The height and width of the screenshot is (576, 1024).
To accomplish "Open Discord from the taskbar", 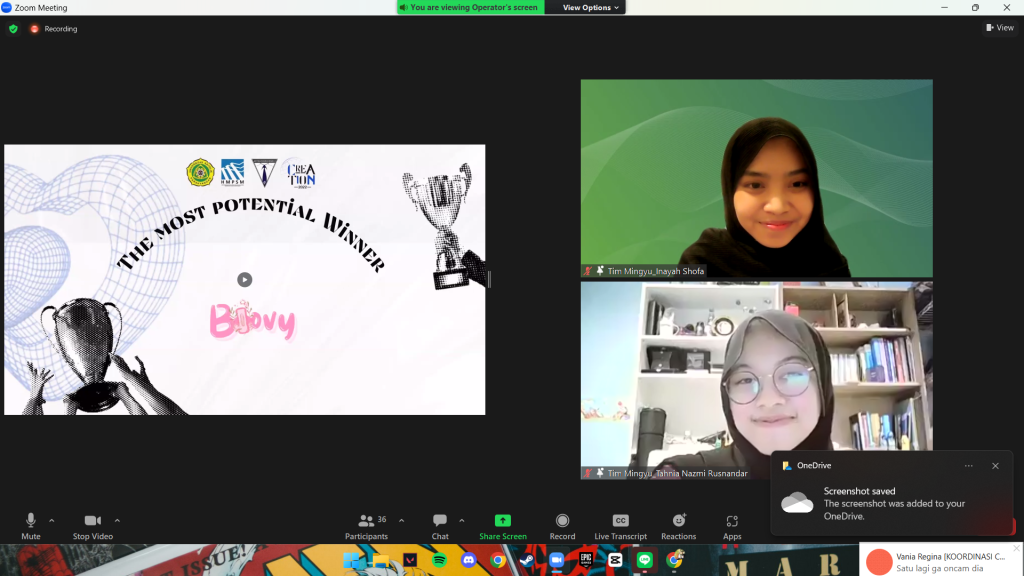I will point(468,560).
